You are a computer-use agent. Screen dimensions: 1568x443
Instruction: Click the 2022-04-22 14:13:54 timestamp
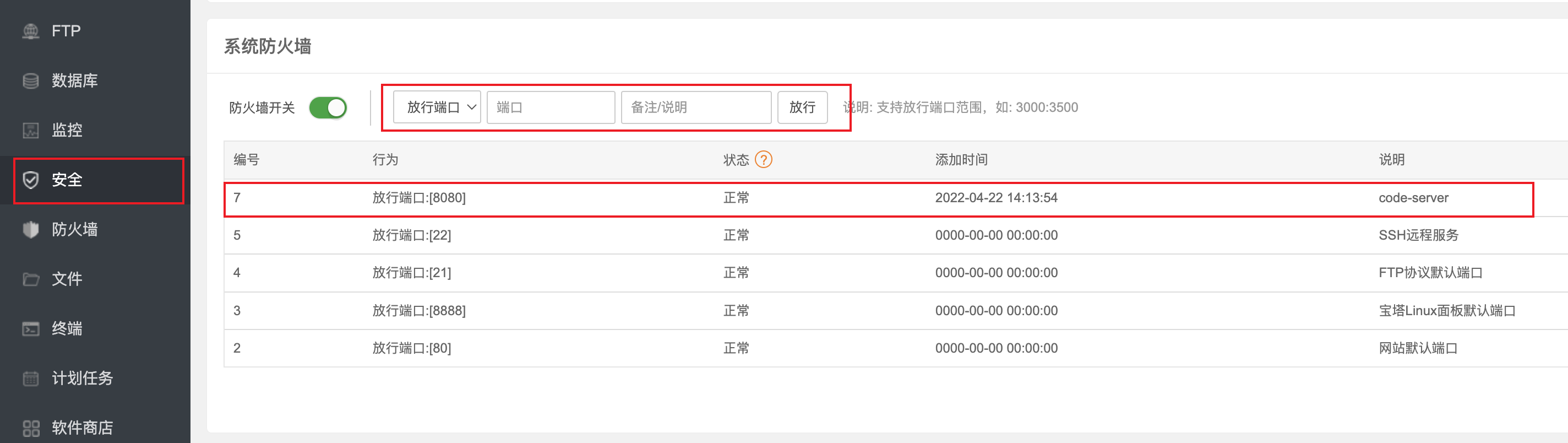(996, 197)
